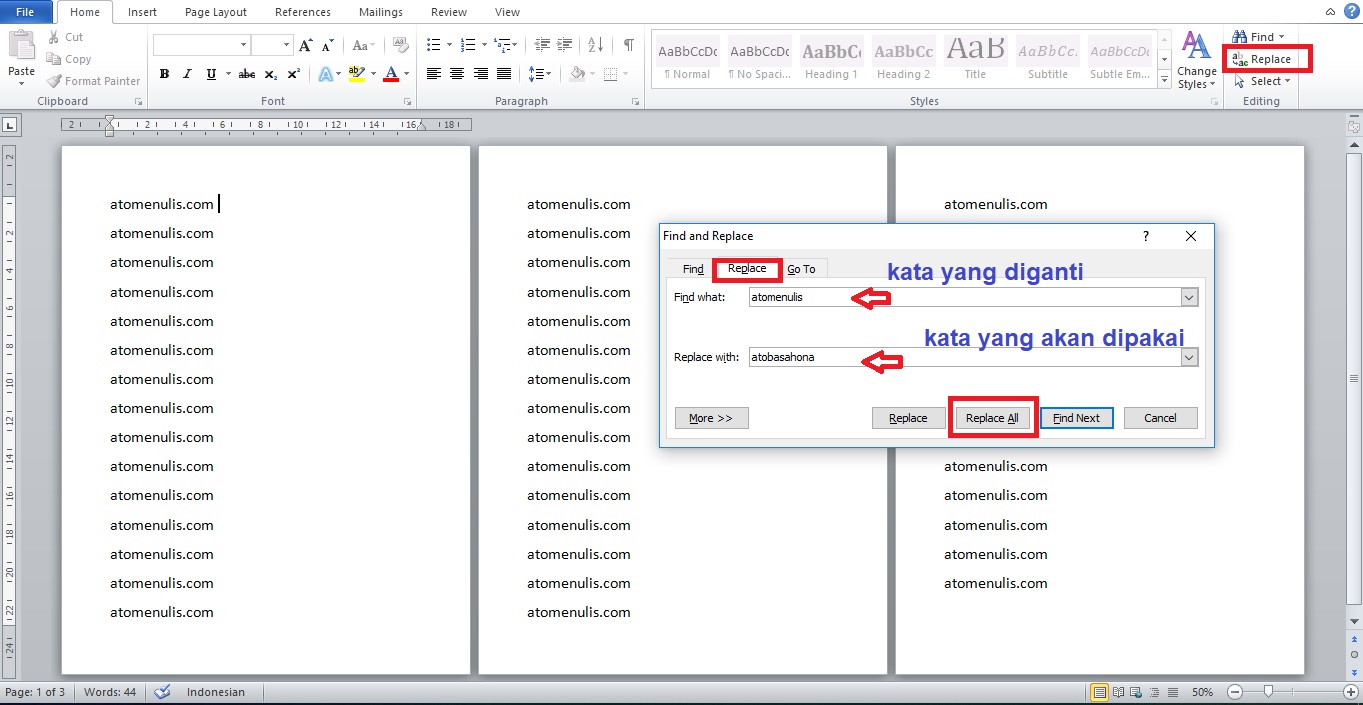Screen dimensions: 1363x705
Task: Expand the Find what history dropdown
Action: [1189, 297]
